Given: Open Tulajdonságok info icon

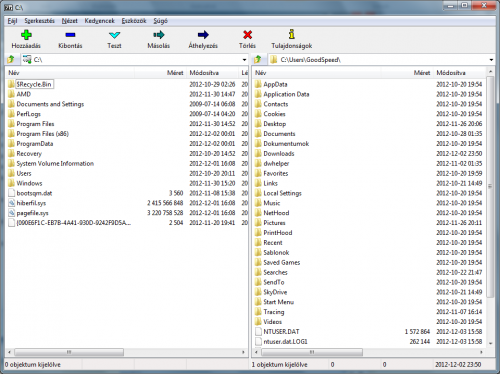Looking at the screenshot, I should tap(292, 34).
